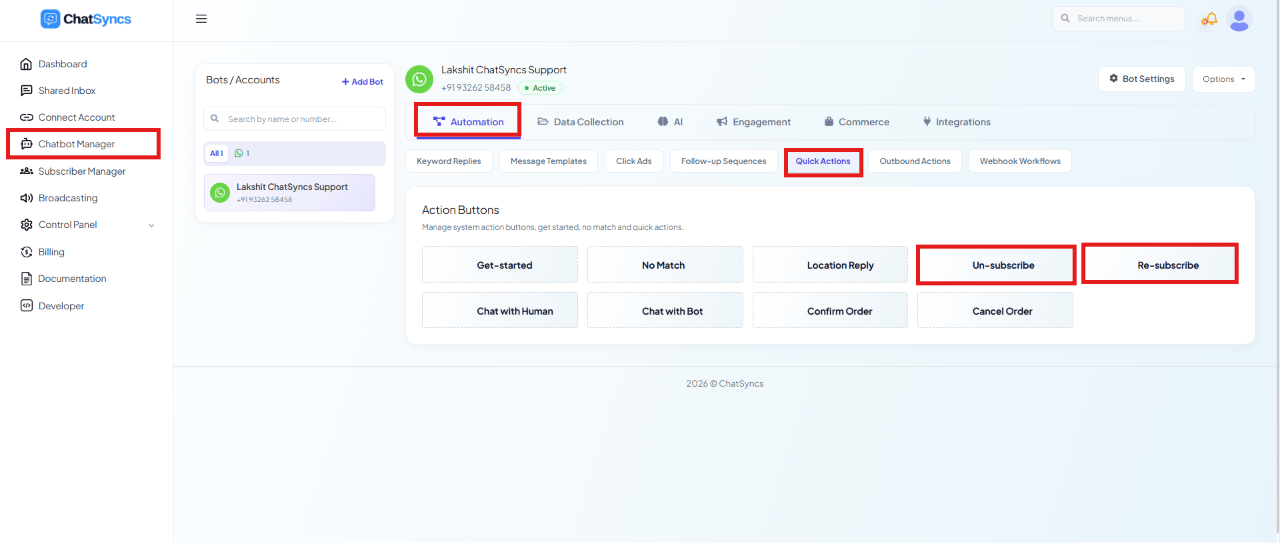Expand the Control Panel chevron

152,225
